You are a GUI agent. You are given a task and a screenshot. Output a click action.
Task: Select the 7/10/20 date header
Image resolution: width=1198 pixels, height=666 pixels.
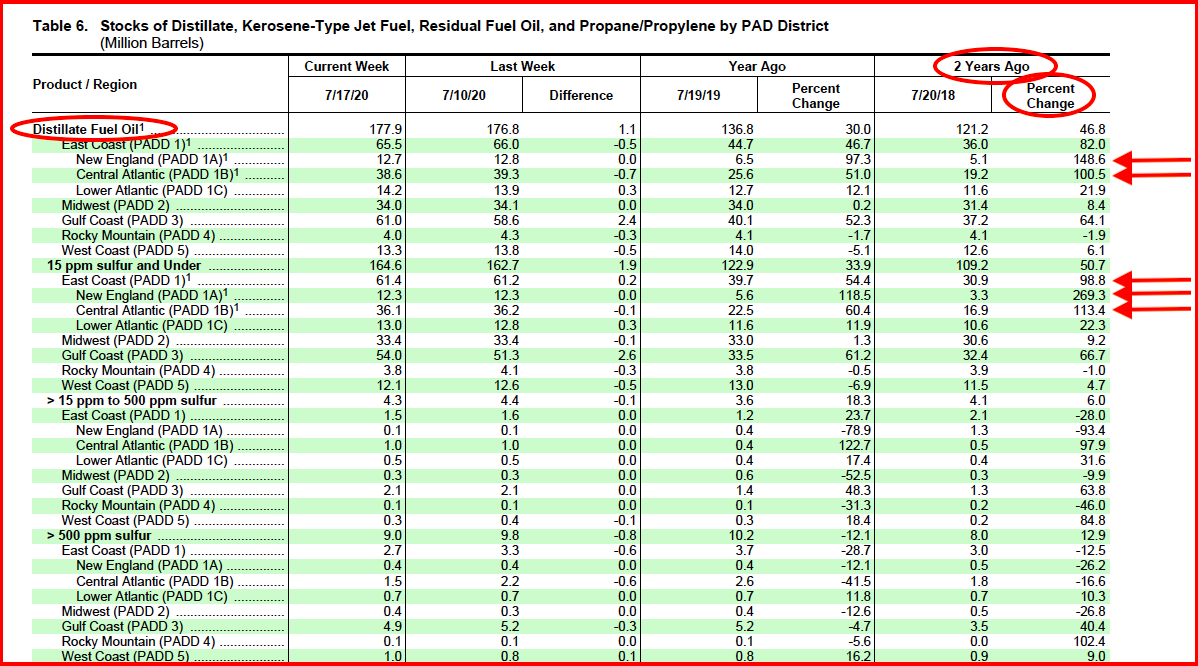click(x=462, y=94)
